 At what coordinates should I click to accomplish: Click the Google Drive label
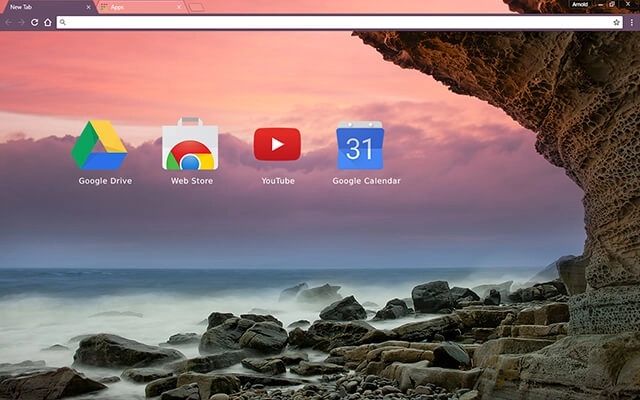[x=105, y=181]
